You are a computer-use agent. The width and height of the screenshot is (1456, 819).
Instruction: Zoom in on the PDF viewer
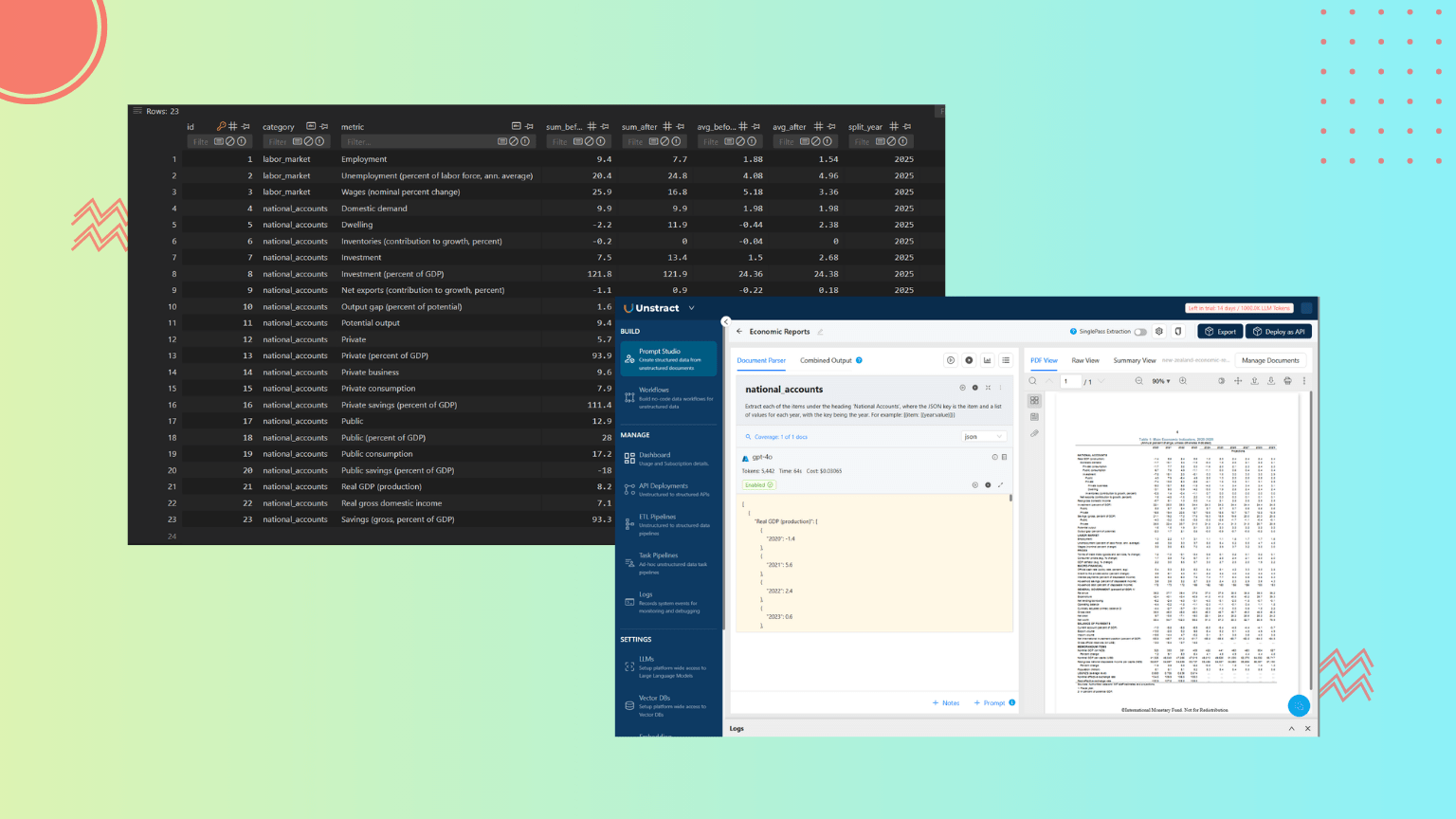(x=1183, y=381)
